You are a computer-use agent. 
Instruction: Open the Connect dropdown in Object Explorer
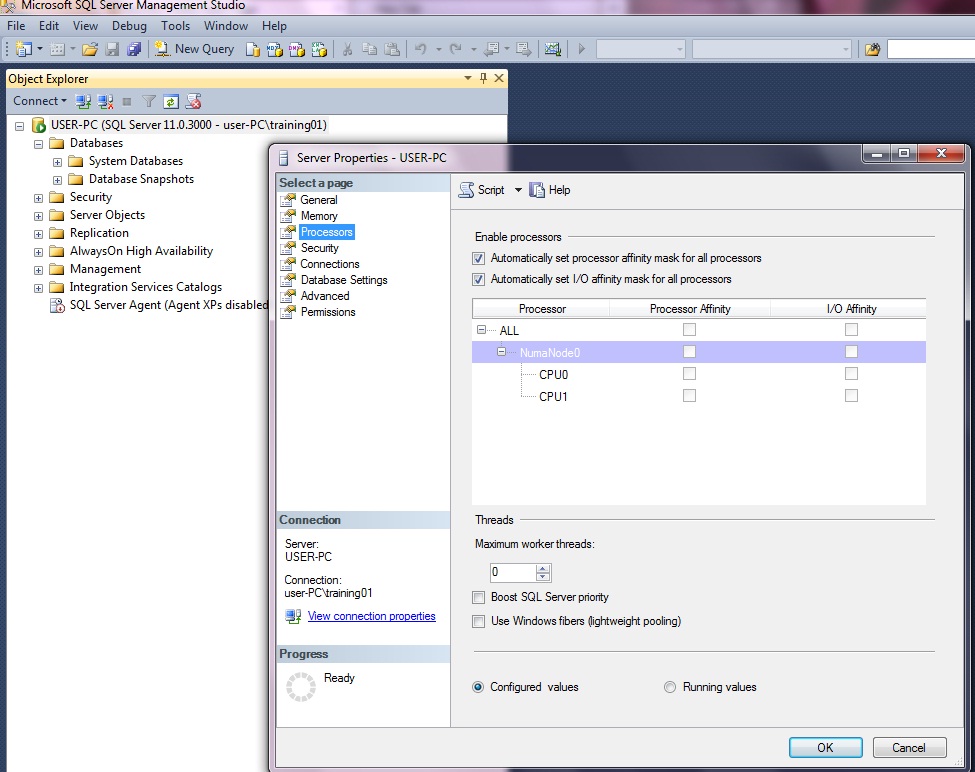click(x=63, y=101)
